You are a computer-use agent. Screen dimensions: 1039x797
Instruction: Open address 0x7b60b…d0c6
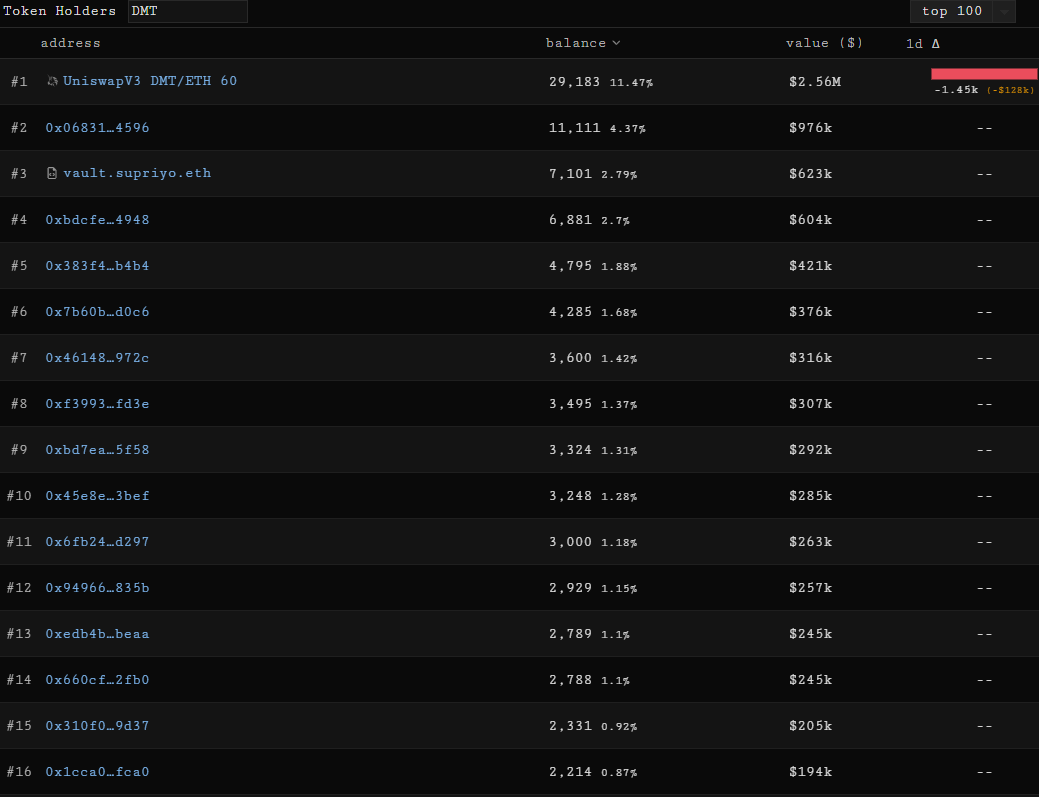(97, 311)
